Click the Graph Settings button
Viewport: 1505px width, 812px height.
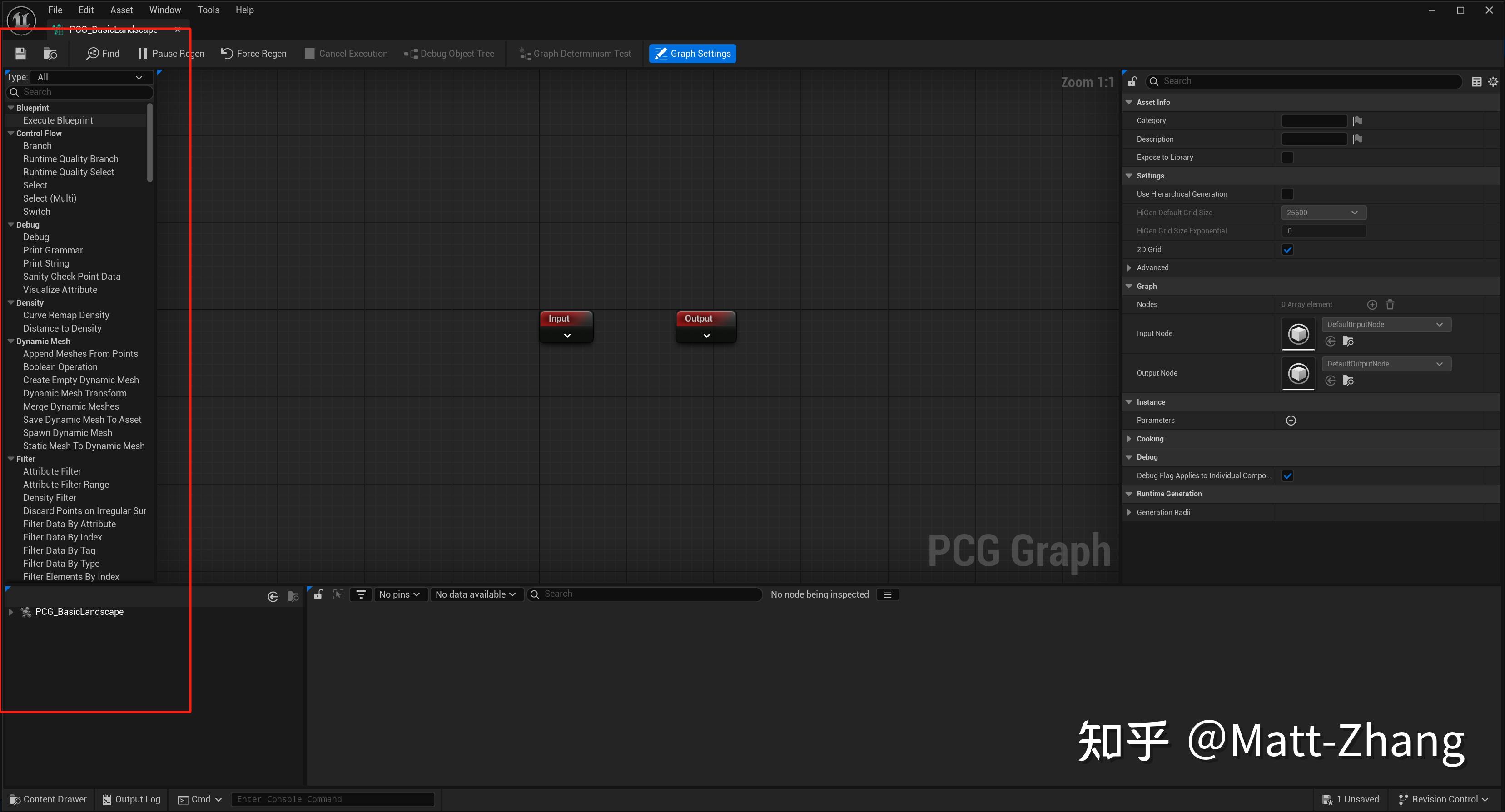tap(692, 54)
